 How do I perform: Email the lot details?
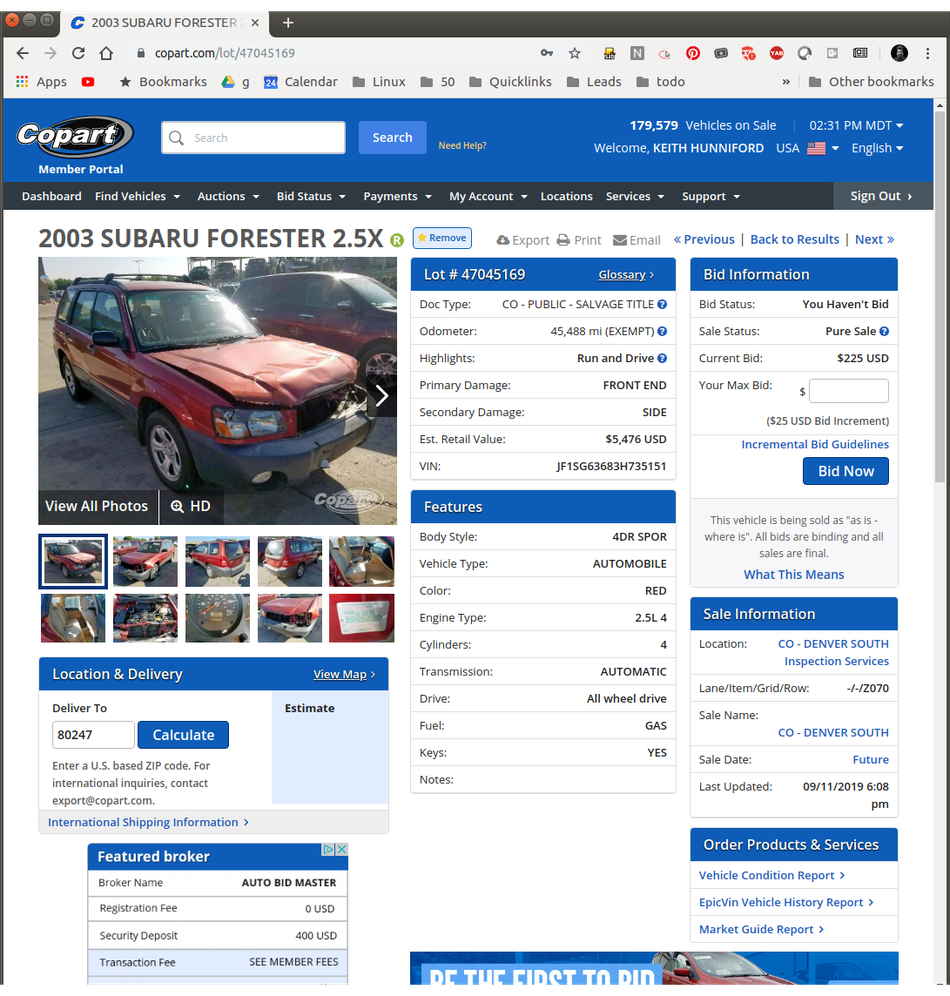[636, 240]
